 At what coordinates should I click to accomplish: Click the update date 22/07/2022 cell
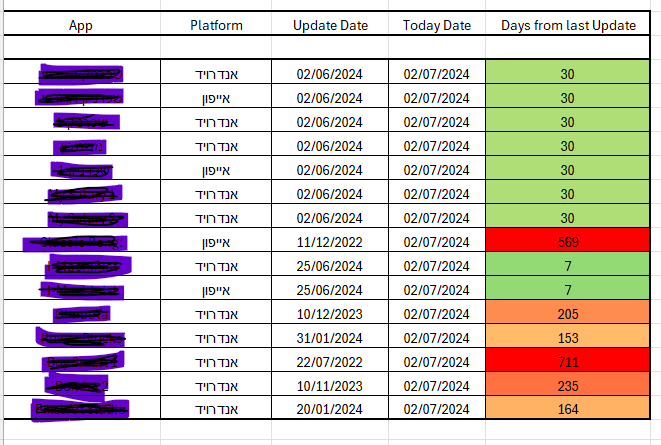tap(330, 362)
